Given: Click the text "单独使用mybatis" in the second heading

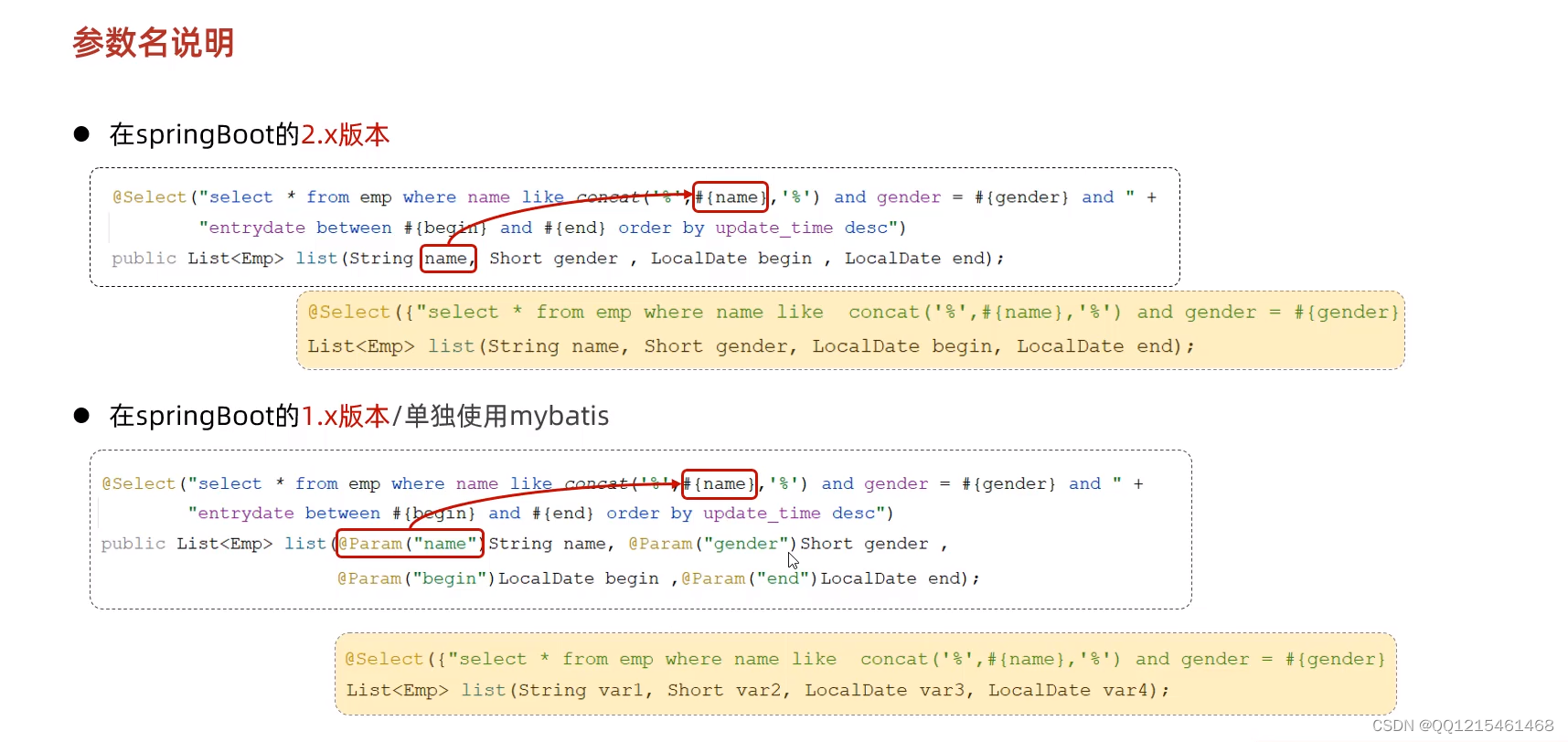Looking at the screenshot, I should click(x=507, y=417).
